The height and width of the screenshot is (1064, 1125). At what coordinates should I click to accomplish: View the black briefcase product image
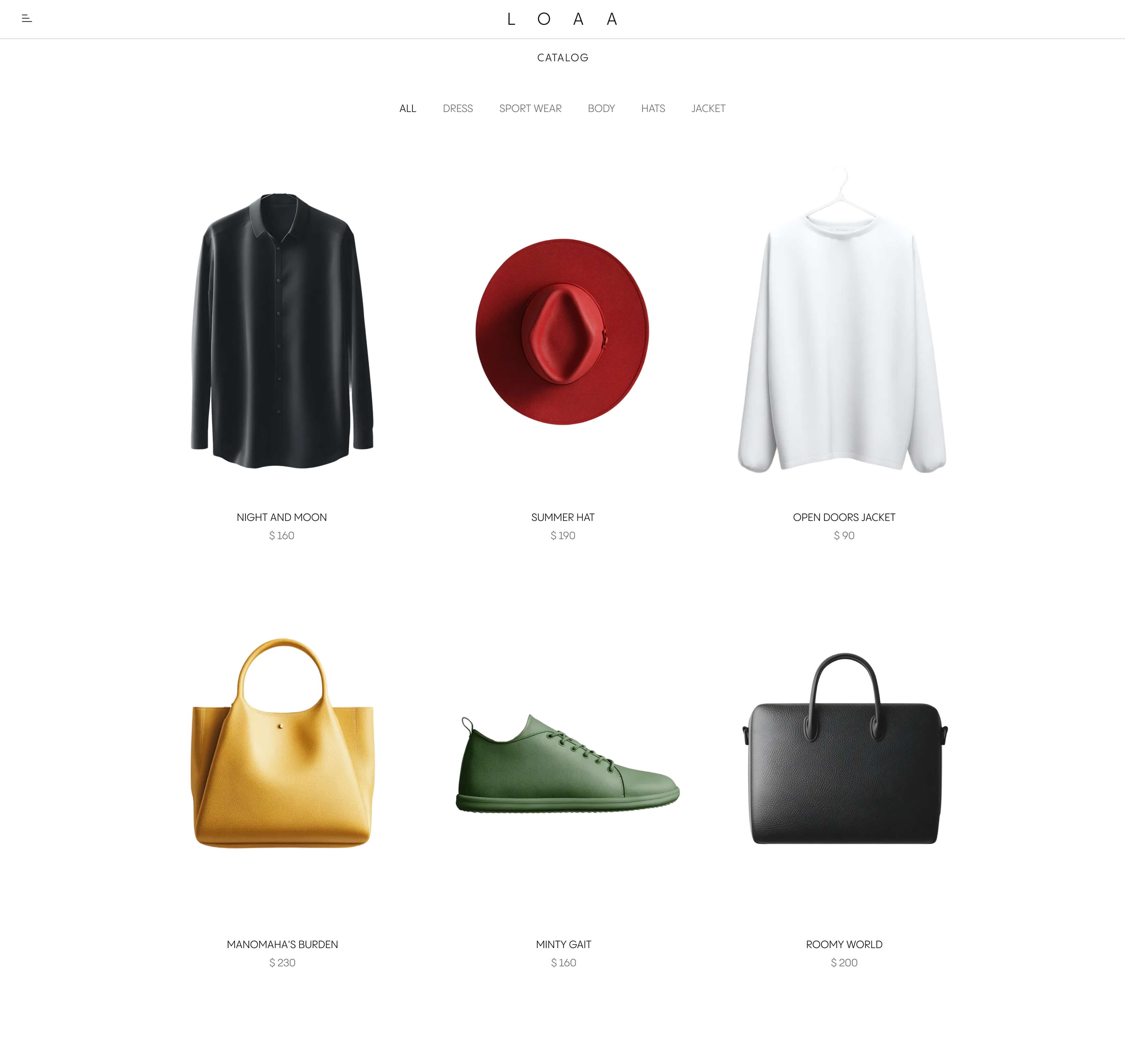pos(845,749)
